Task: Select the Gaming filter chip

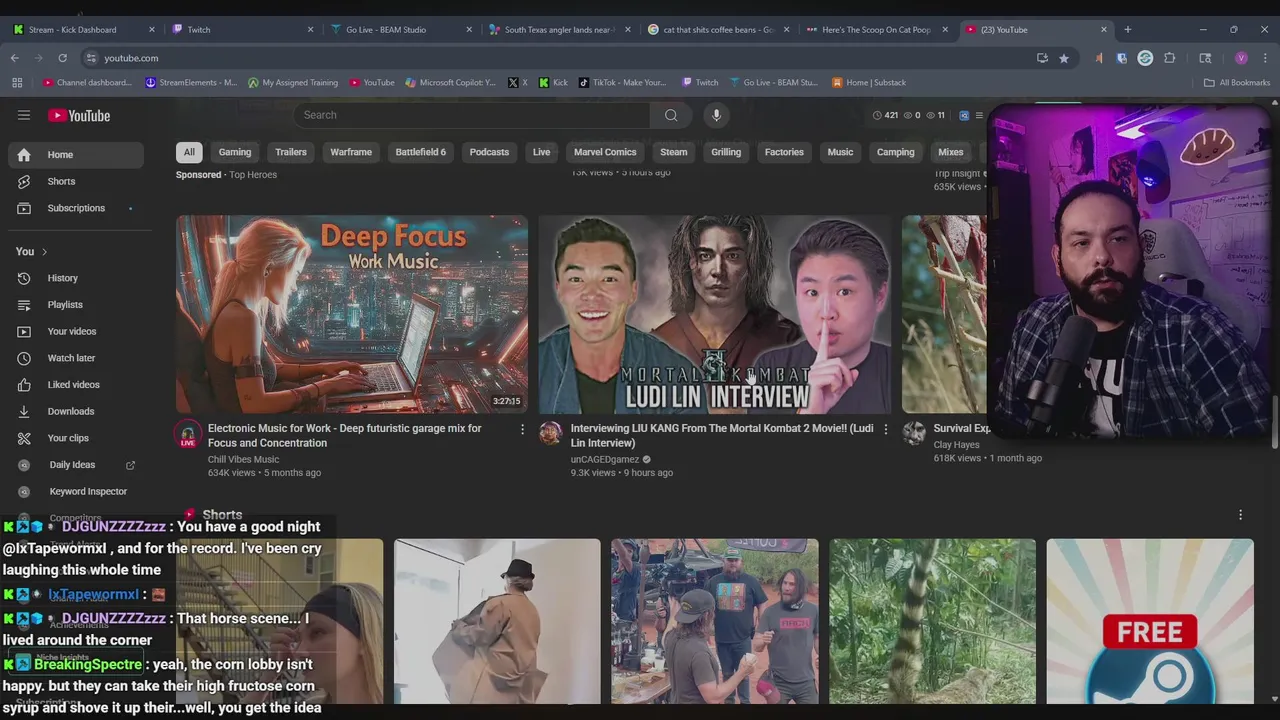Action: [235, 152]
